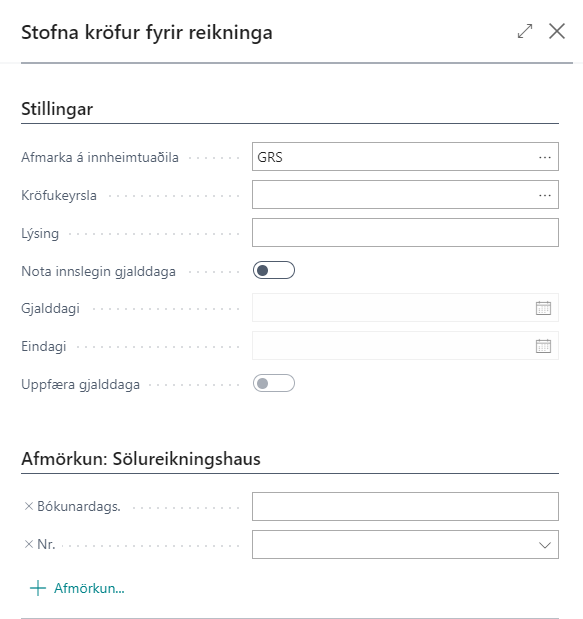The width and height of the screenshot is (583, 619).
Task: Click the Lýsing text field
Action: tap(405, 233)
